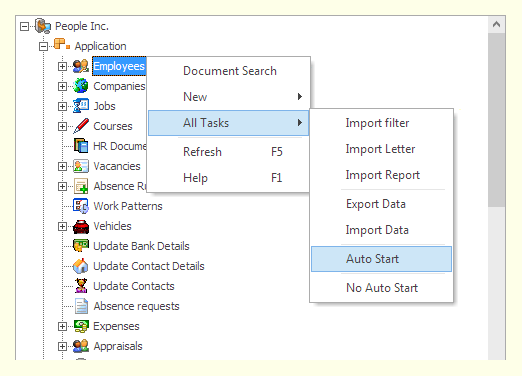This screenshot has height=376, width=522.
Task: Click the scrollbar up arrow
Action: click(496, 24)
